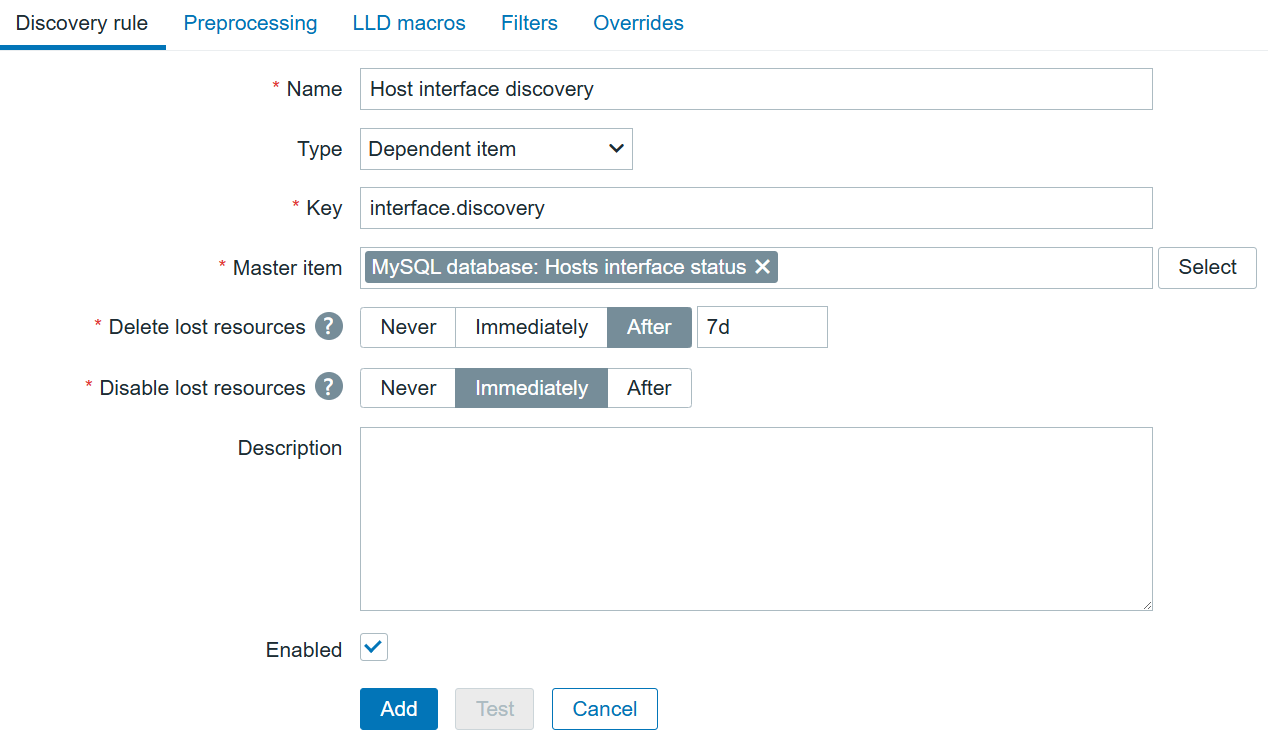Go to the Filters tab
The height and width of the screenshot is (738, 1268).
pos(529,23)
